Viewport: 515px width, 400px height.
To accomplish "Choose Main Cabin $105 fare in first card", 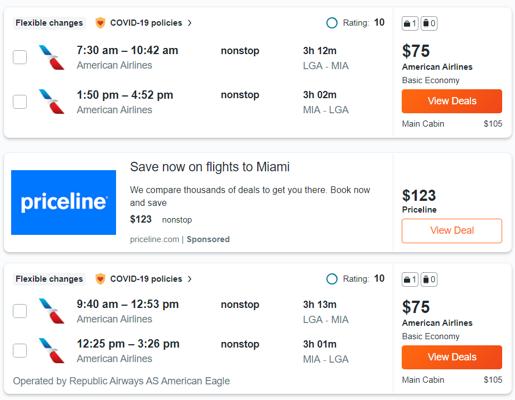I will [452, 124].
